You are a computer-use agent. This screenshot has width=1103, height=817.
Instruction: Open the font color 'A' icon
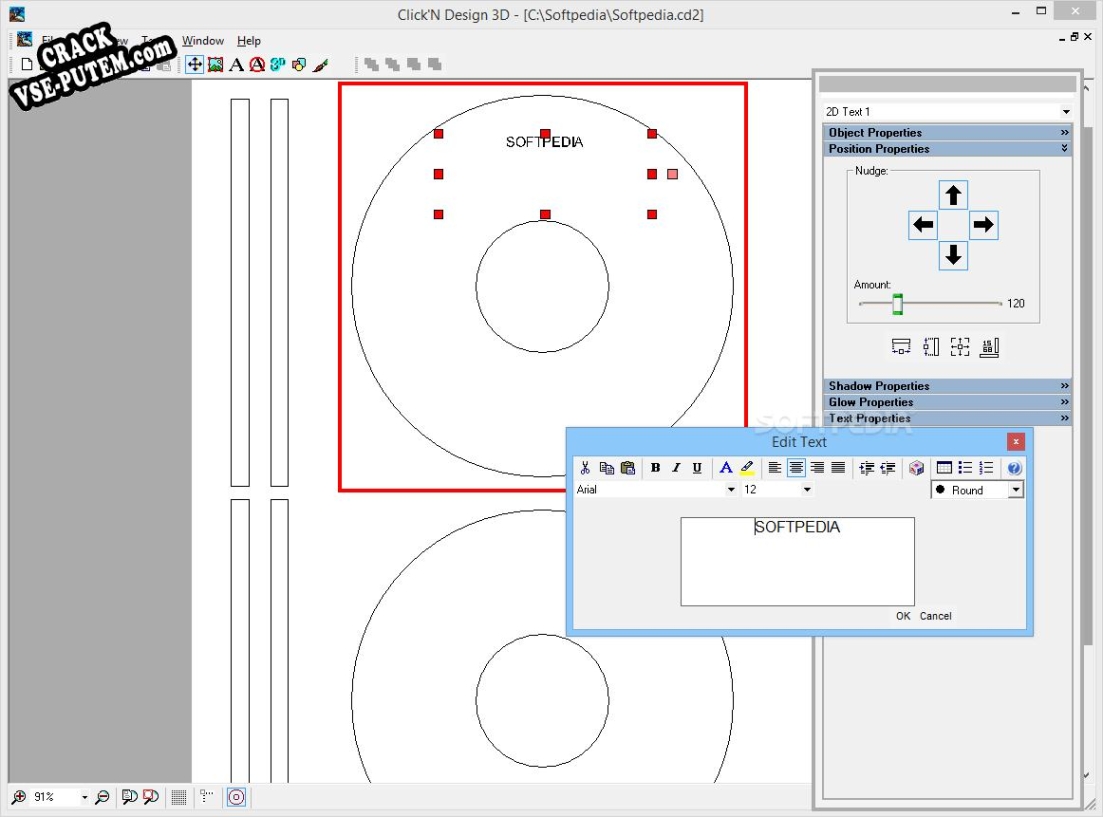point(726,468)
